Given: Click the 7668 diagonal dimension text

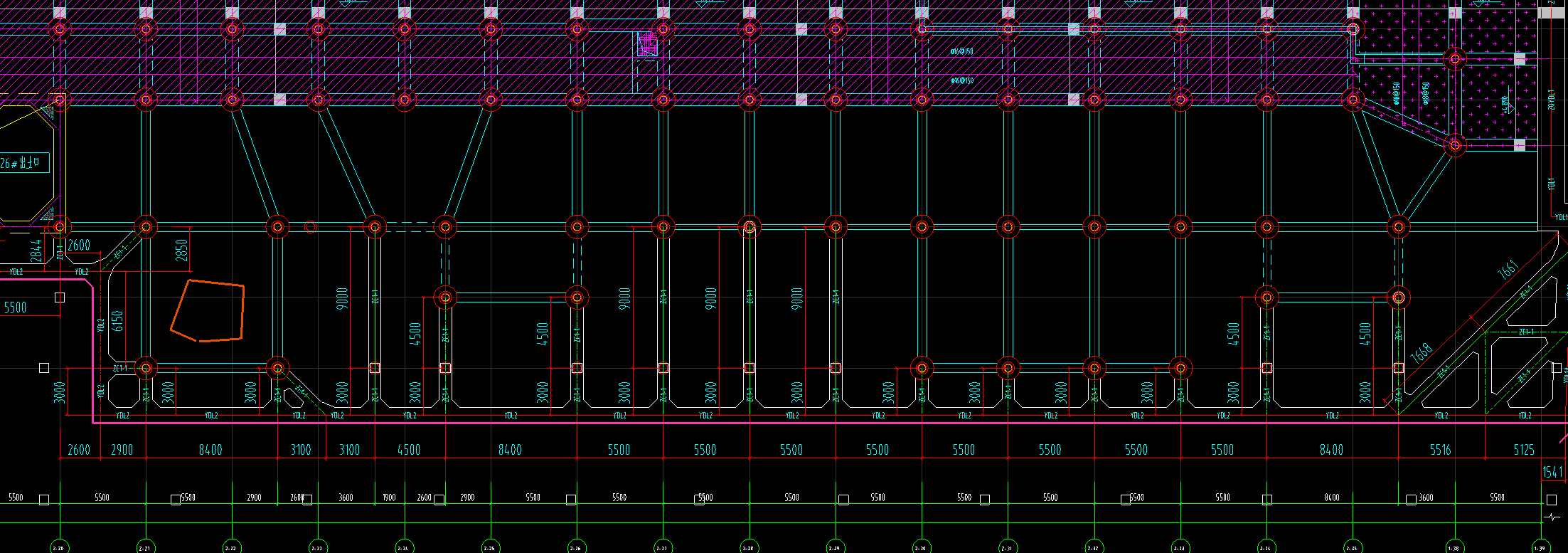Looking at the screenshot, I should (1421, 353).
